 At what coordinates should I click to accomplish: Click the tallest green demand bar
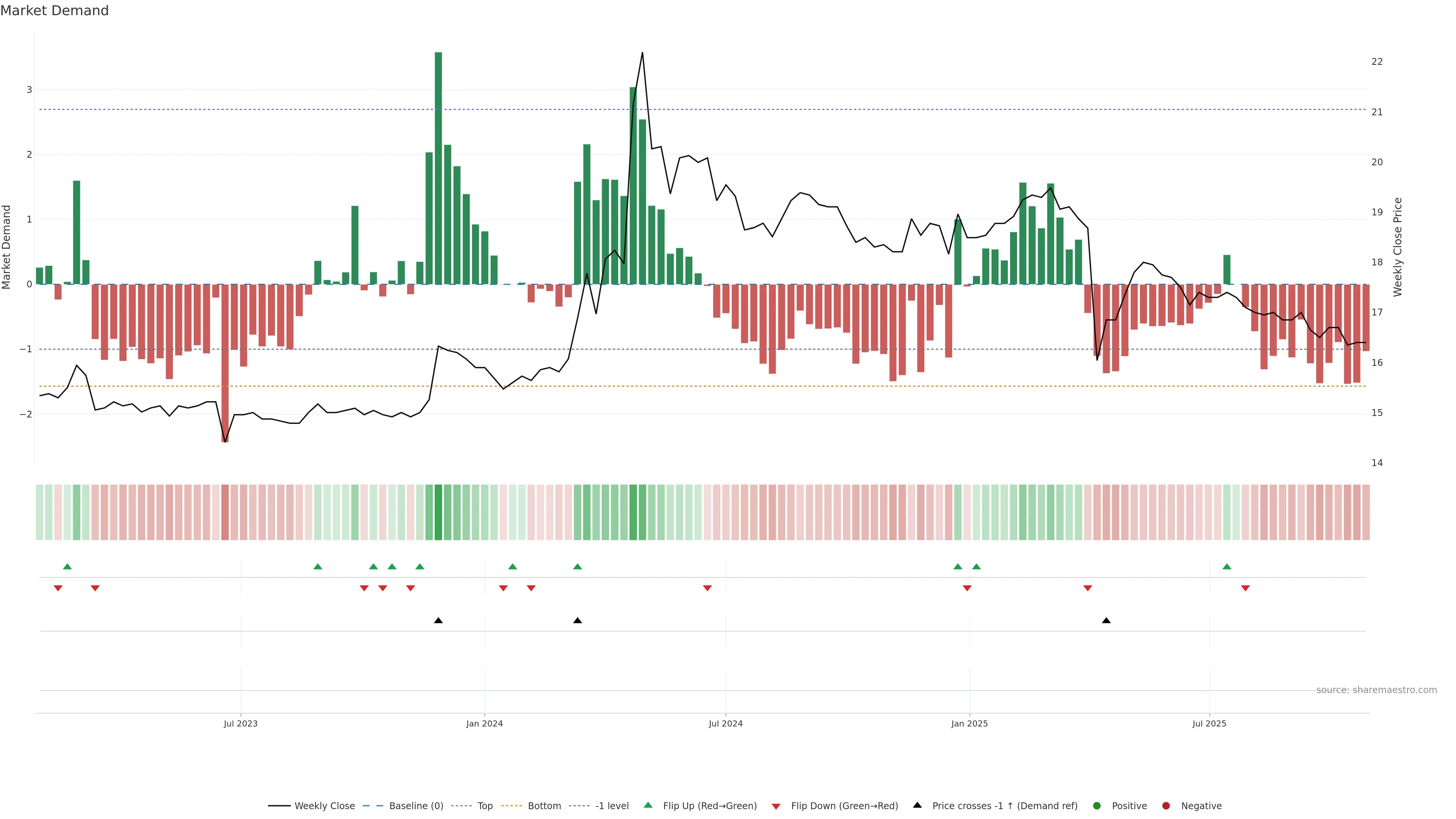click(438, 169)
